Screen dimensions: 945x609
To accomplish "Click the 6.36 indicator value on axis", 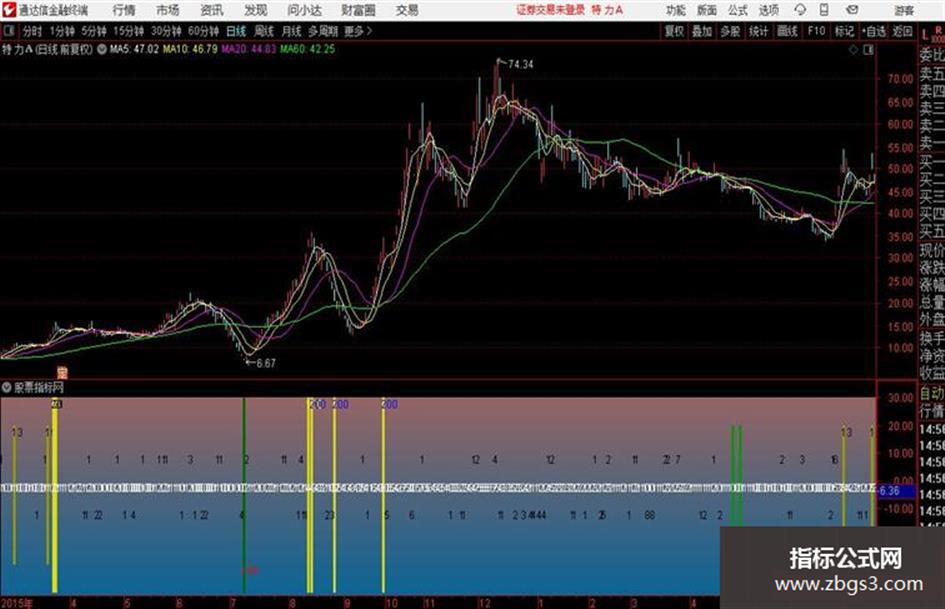I will [890, 491].
